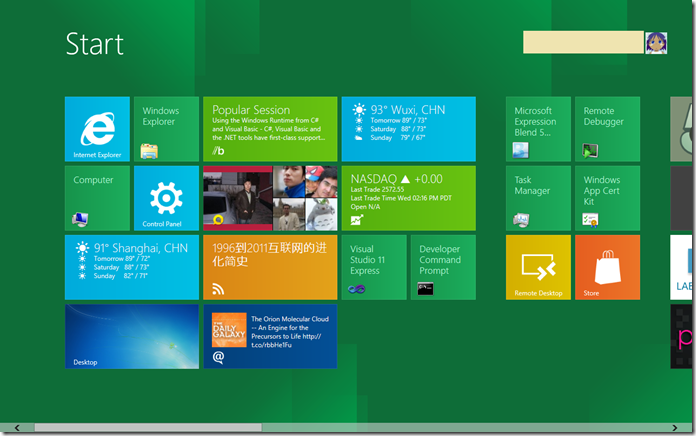Open the Remote Debugger tile

[x=608, y=129]
